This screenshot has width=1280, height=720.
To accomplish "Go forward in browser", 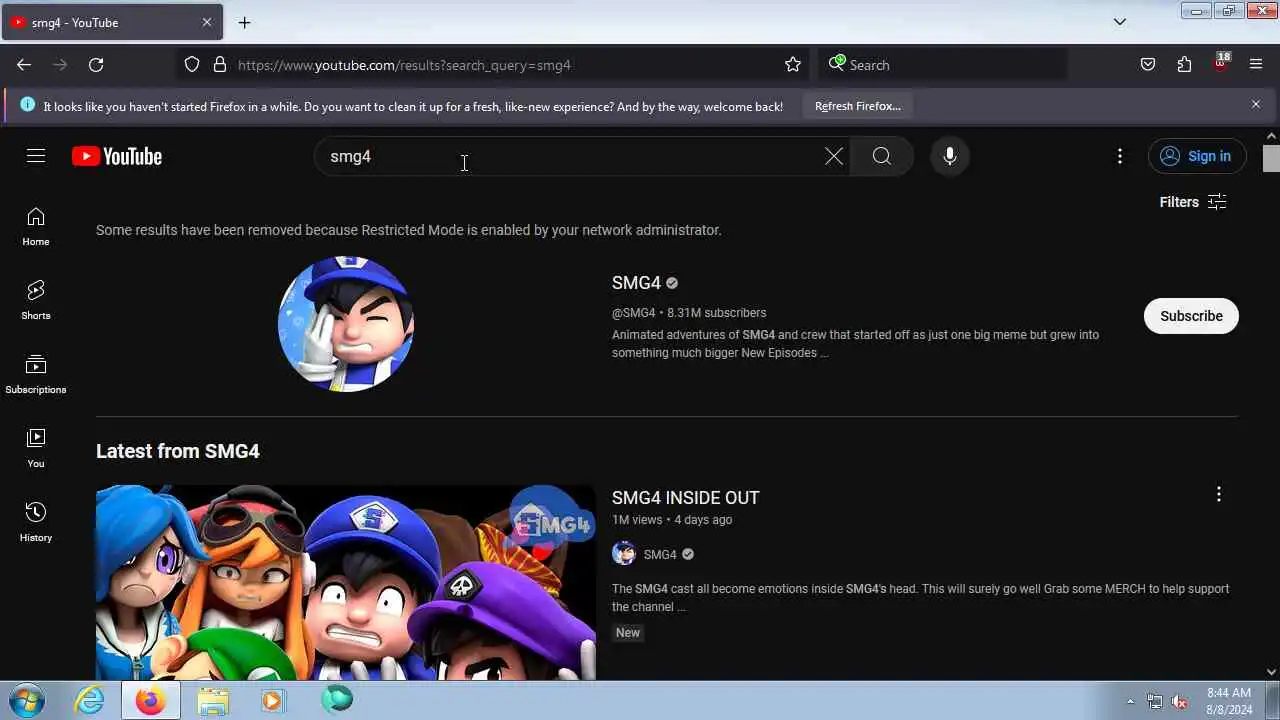I will point(60,65).
